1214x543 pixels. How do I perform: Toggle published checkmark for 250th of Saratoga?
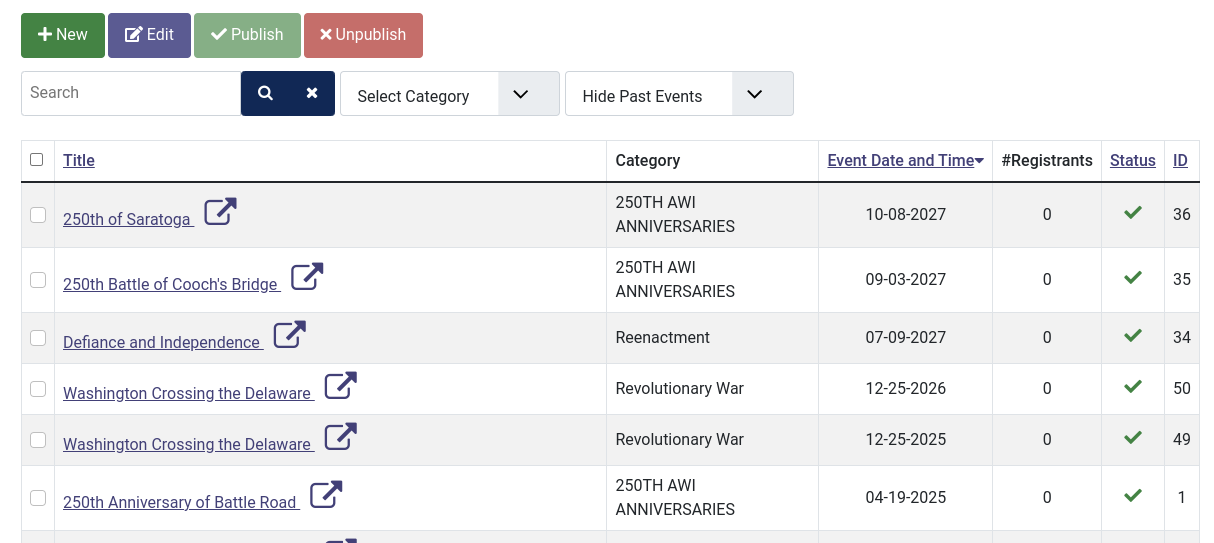[x=1133, y=213]
